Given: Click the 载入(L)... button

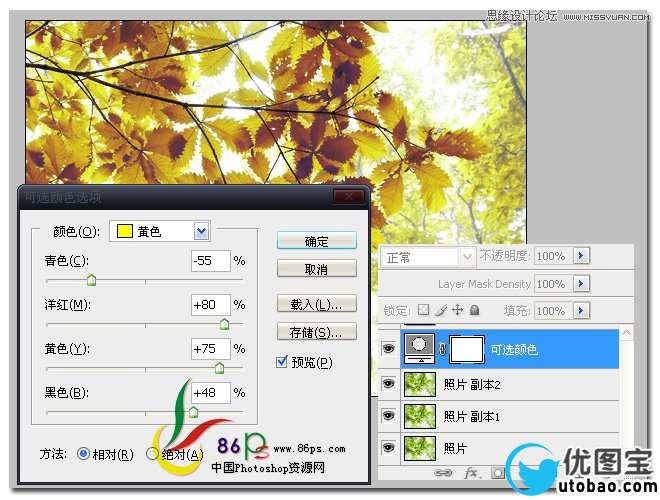Looking at the screenshot, I should [317, 304].
